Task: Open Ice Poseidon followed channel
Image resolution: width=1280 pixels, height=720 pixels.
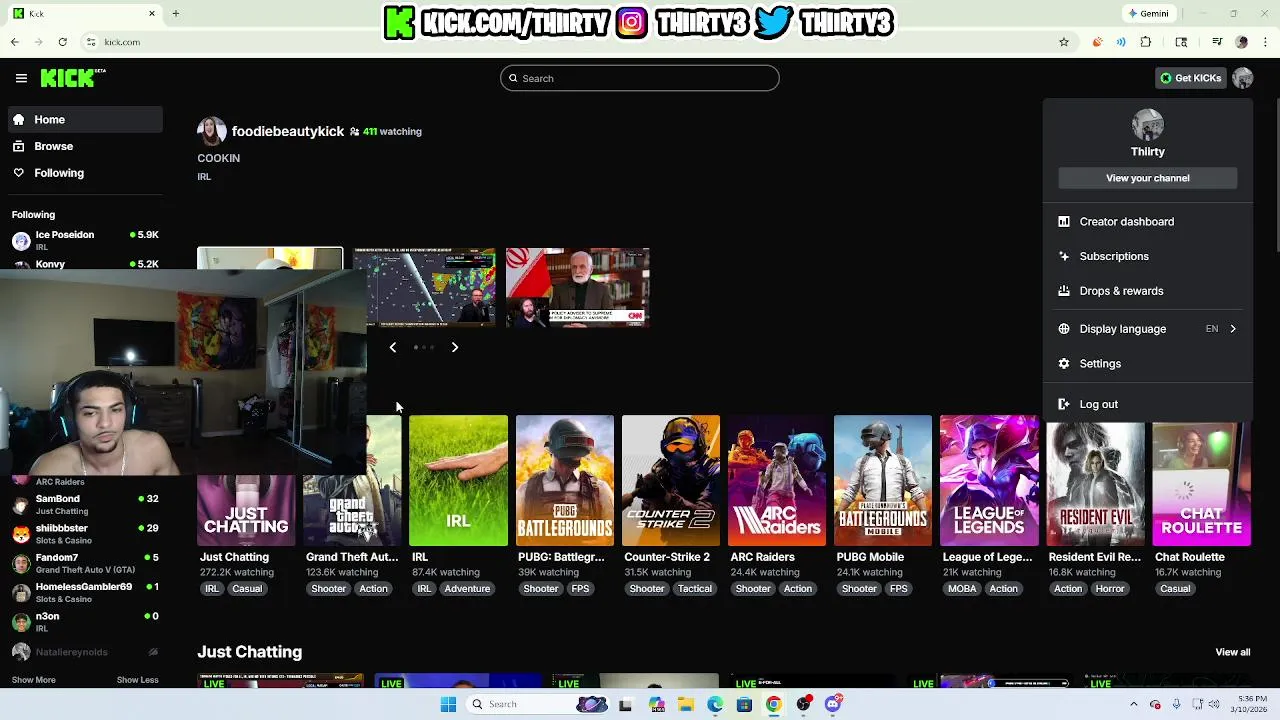Action: pos(85,240)
